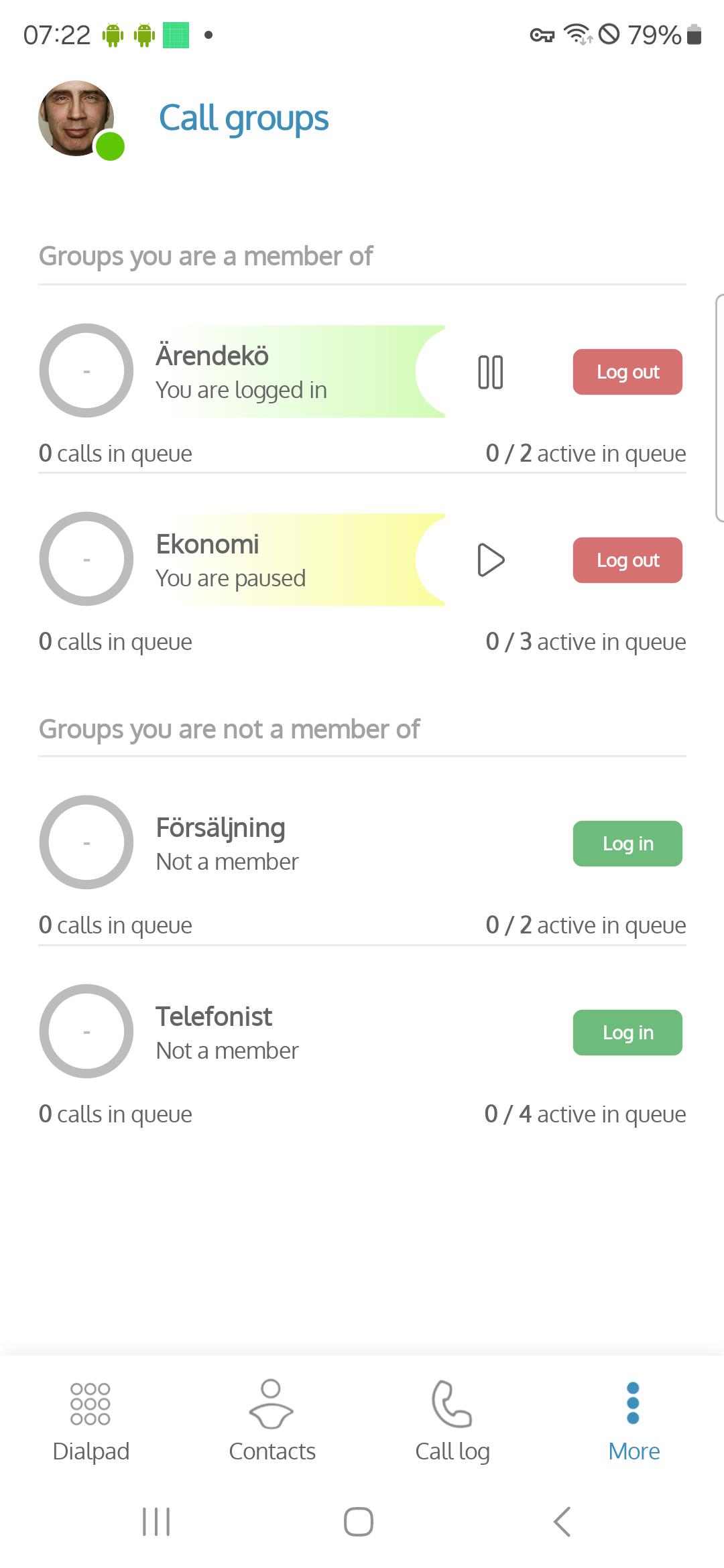This screenshot has width=724, height=1568.
Task: Open the Android recent apps view
Action: click(x=156, y=1522)
